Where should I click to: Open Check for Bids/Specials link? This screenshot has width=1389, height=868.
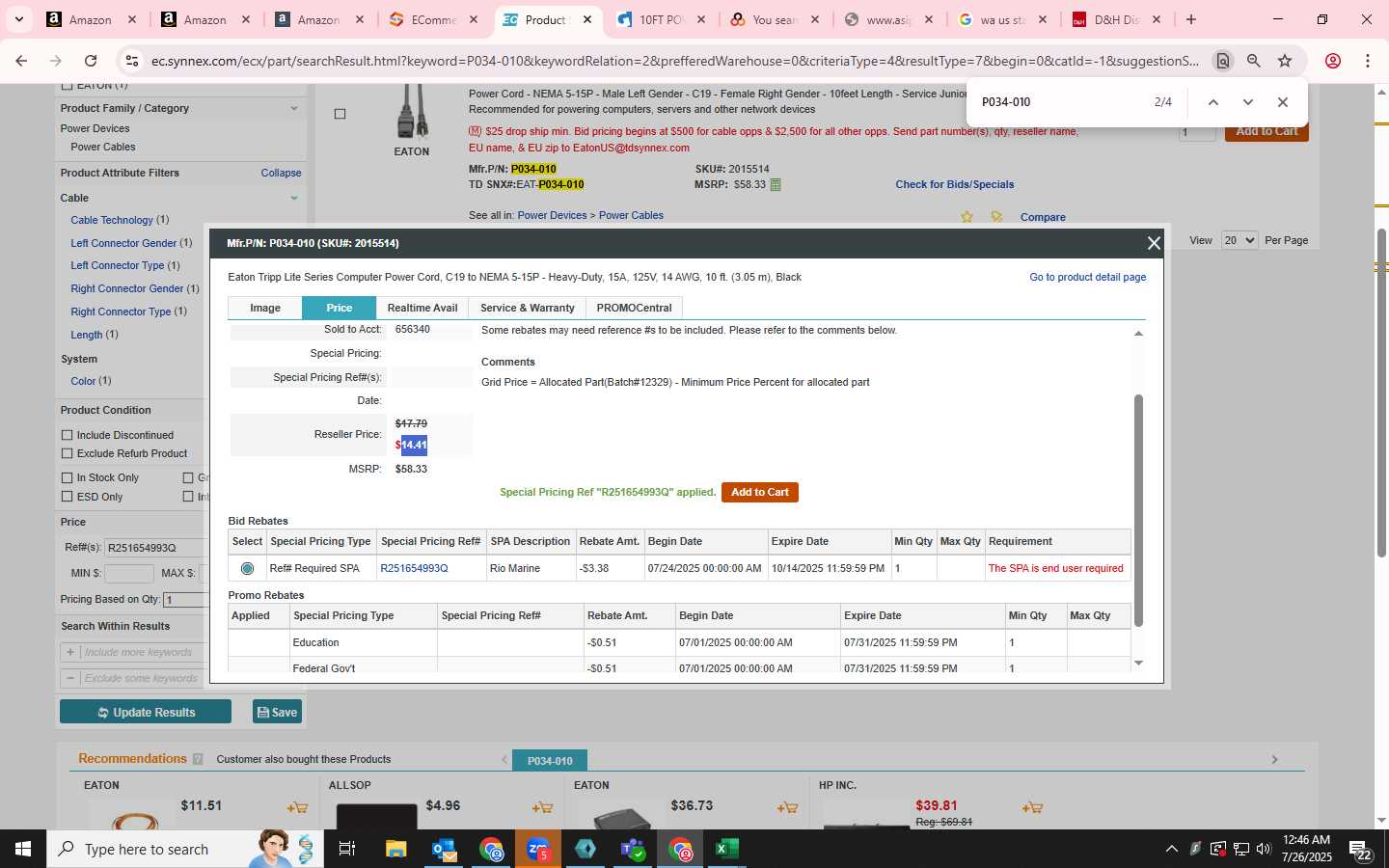tap(954, 184)
